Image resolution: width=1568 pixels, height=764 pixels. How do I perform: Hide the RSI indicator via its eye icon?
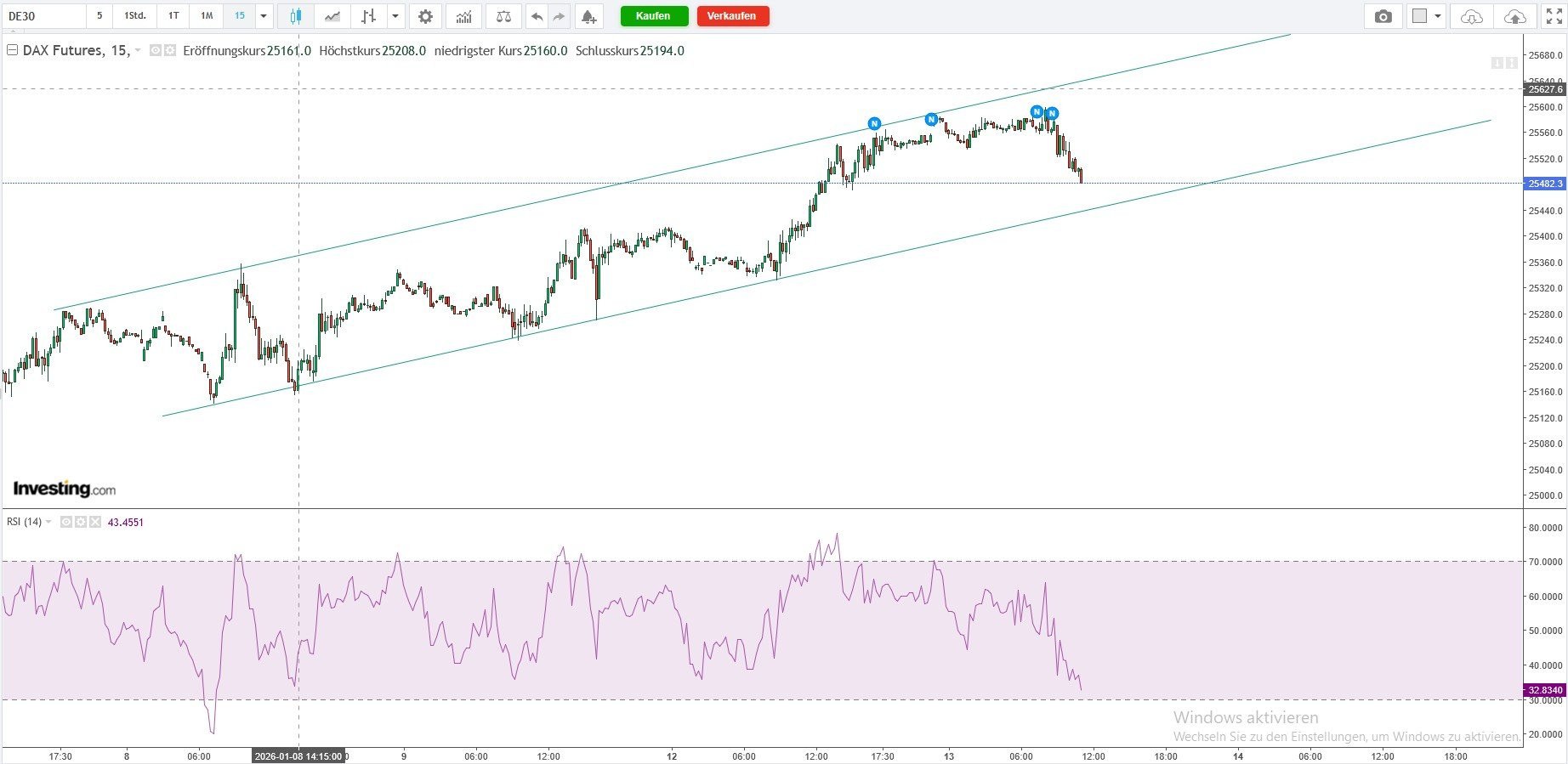[x=65, y=522]
